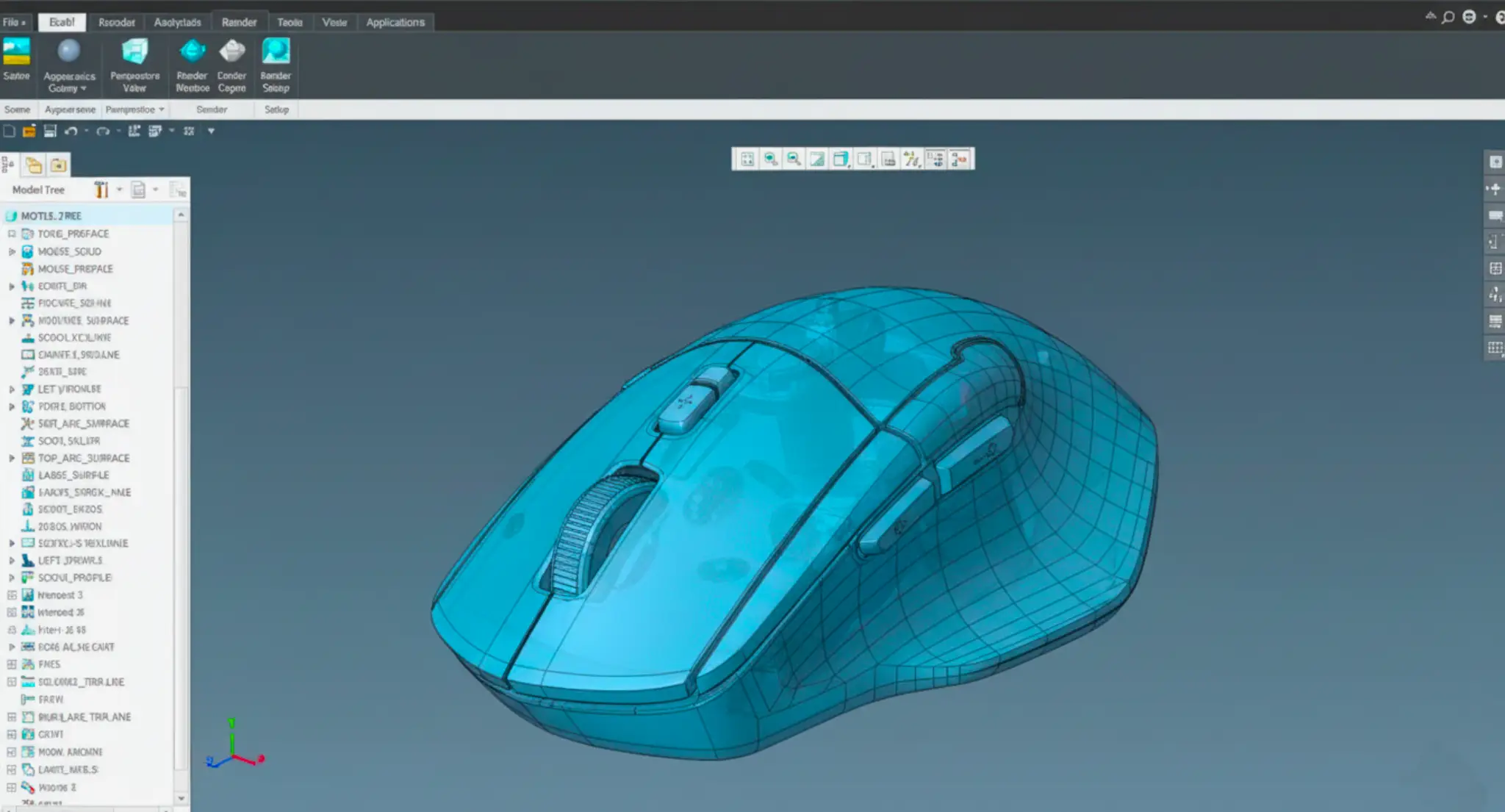The width and height of the screenshot is (1505, 812).
Task: Select the Zoom In tool on the graphics toolbar
Action: [x=770, y=159]
